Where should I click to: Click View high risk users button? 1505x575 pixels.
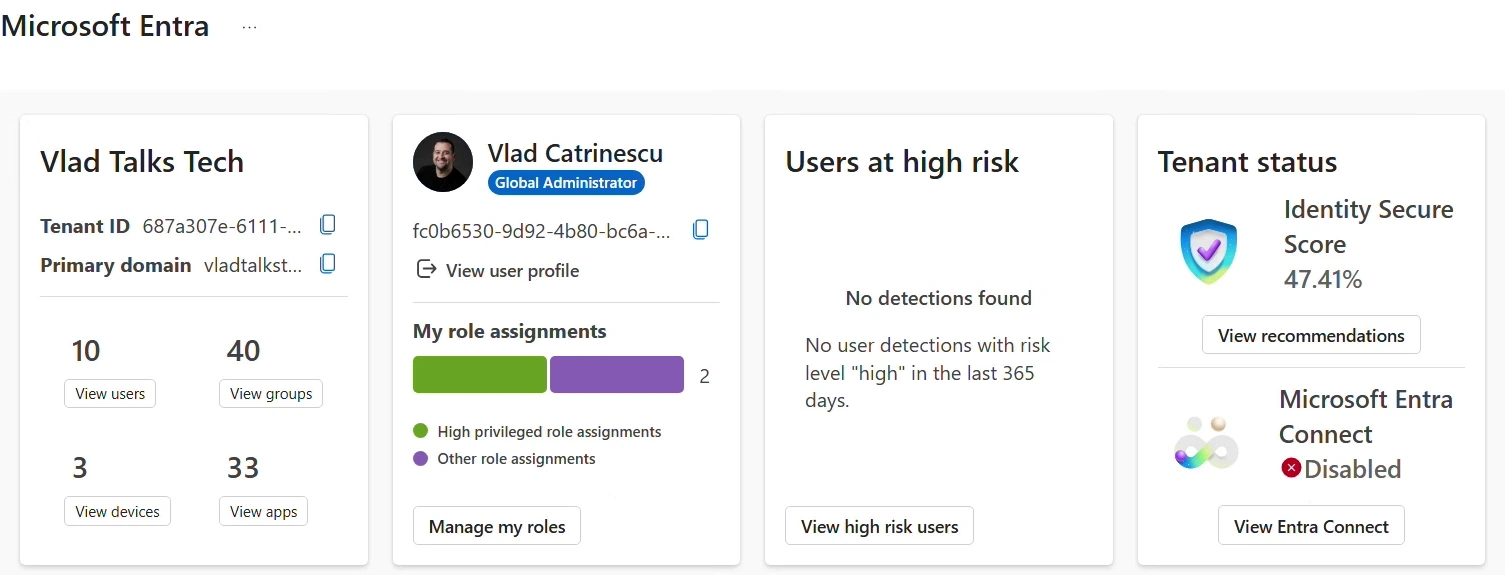pyautogui.click(x=880, y=526)
